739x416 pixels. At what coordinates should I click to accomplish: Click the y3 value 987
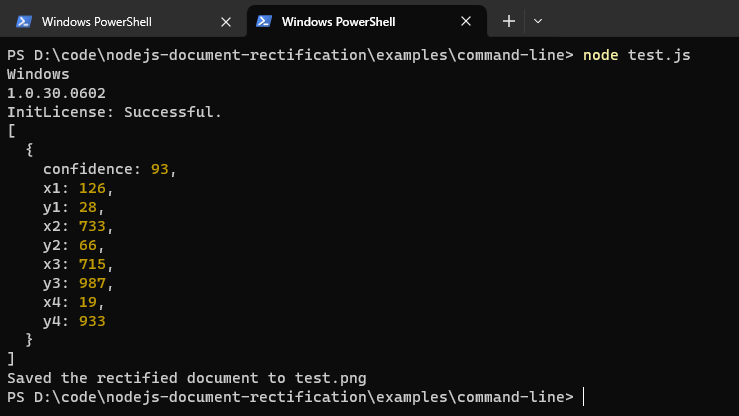coord(92,283)
